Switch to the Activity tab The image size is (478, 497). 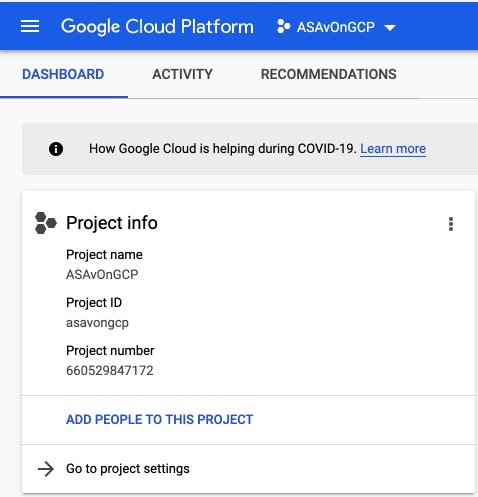pyautogui.click(x=182, y=74)
